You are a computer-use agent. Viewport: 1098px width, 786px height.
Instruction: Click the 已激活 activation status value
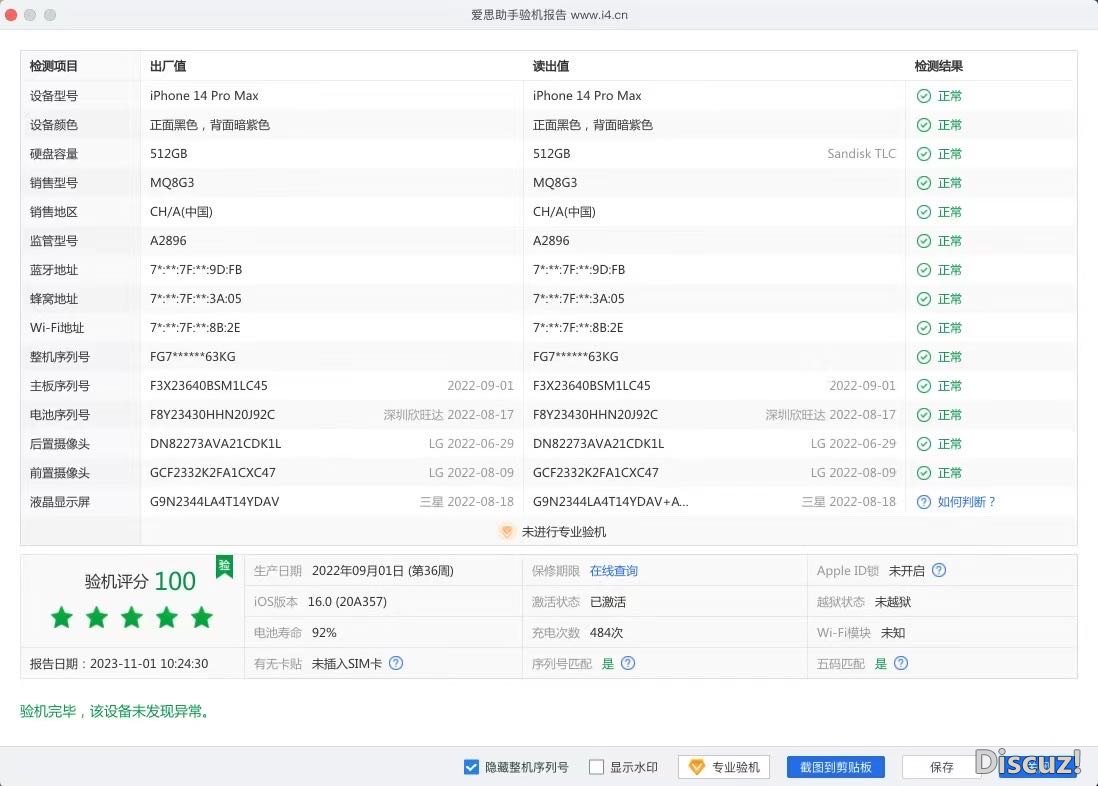[608, 602]
